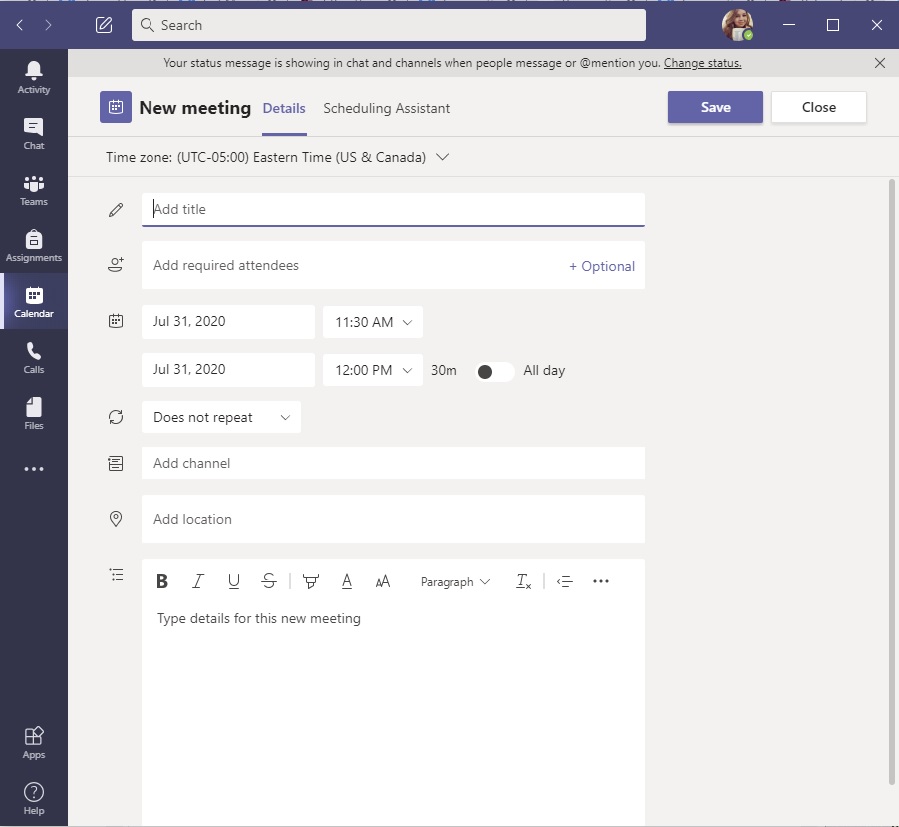Image resolution: width=899 pixels, height=827 pixels.
Task: Go back using the back arrow
Action: pyautogui.click(x=20, y=25)
